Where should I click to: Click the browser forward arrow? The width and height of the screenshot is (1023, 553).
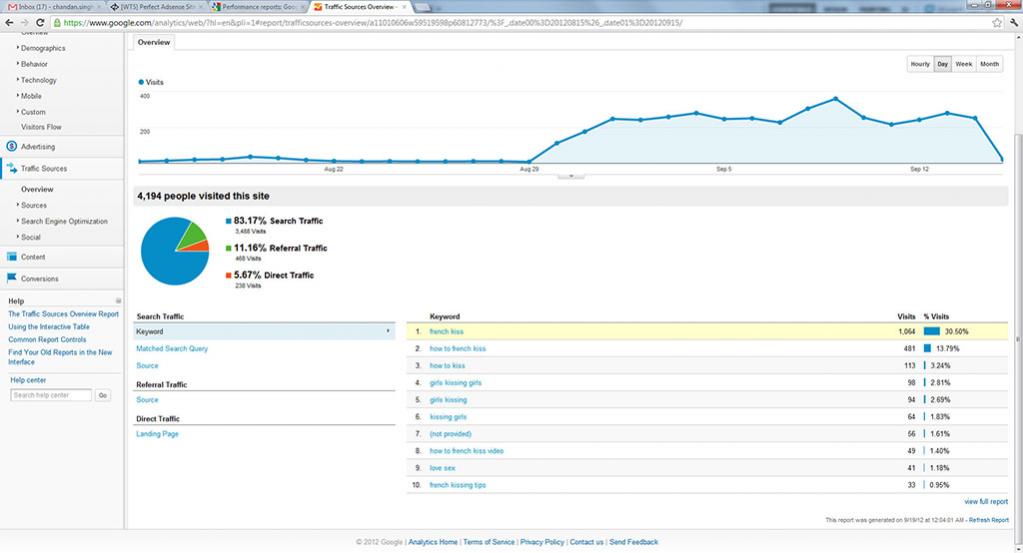pos(25,23)
